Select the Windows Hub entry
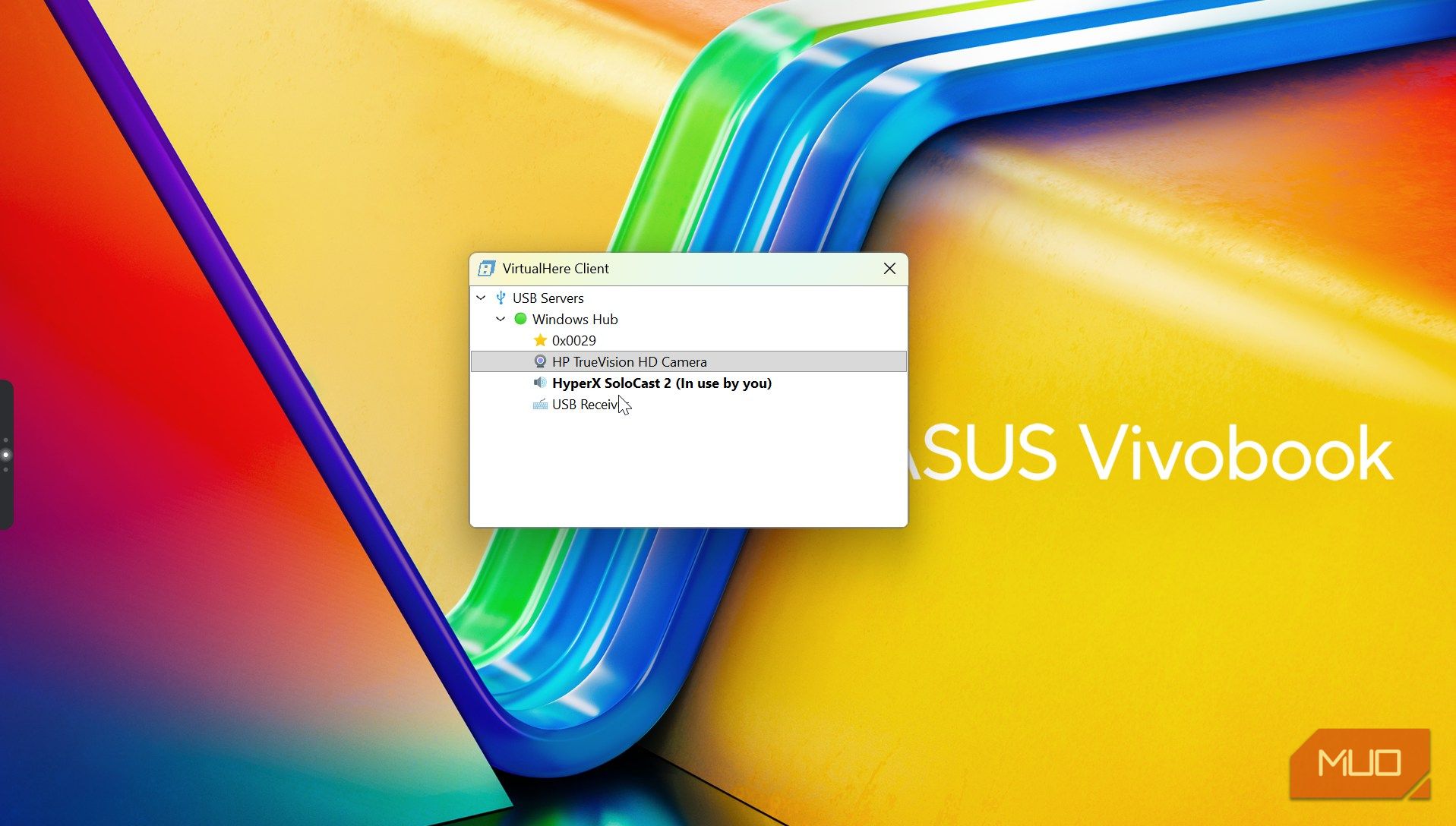This screenshot has width=1456, height=826. (x=575, y=320)
